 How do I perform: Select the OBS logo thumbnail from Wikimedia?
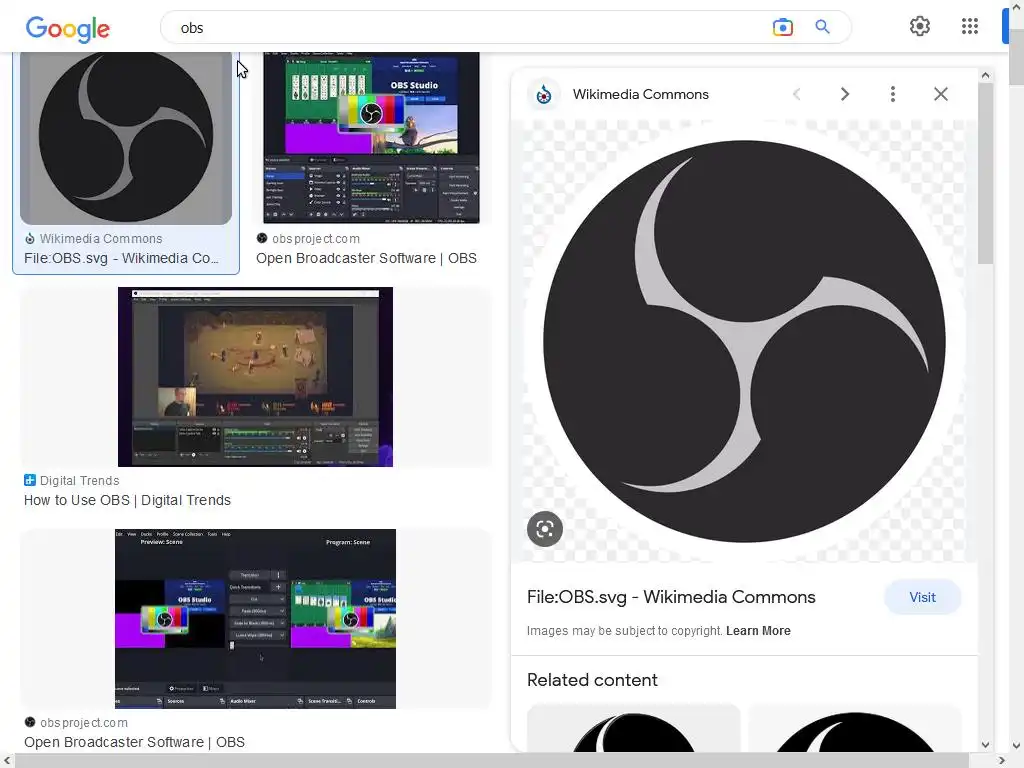click(x=126, y=138)
